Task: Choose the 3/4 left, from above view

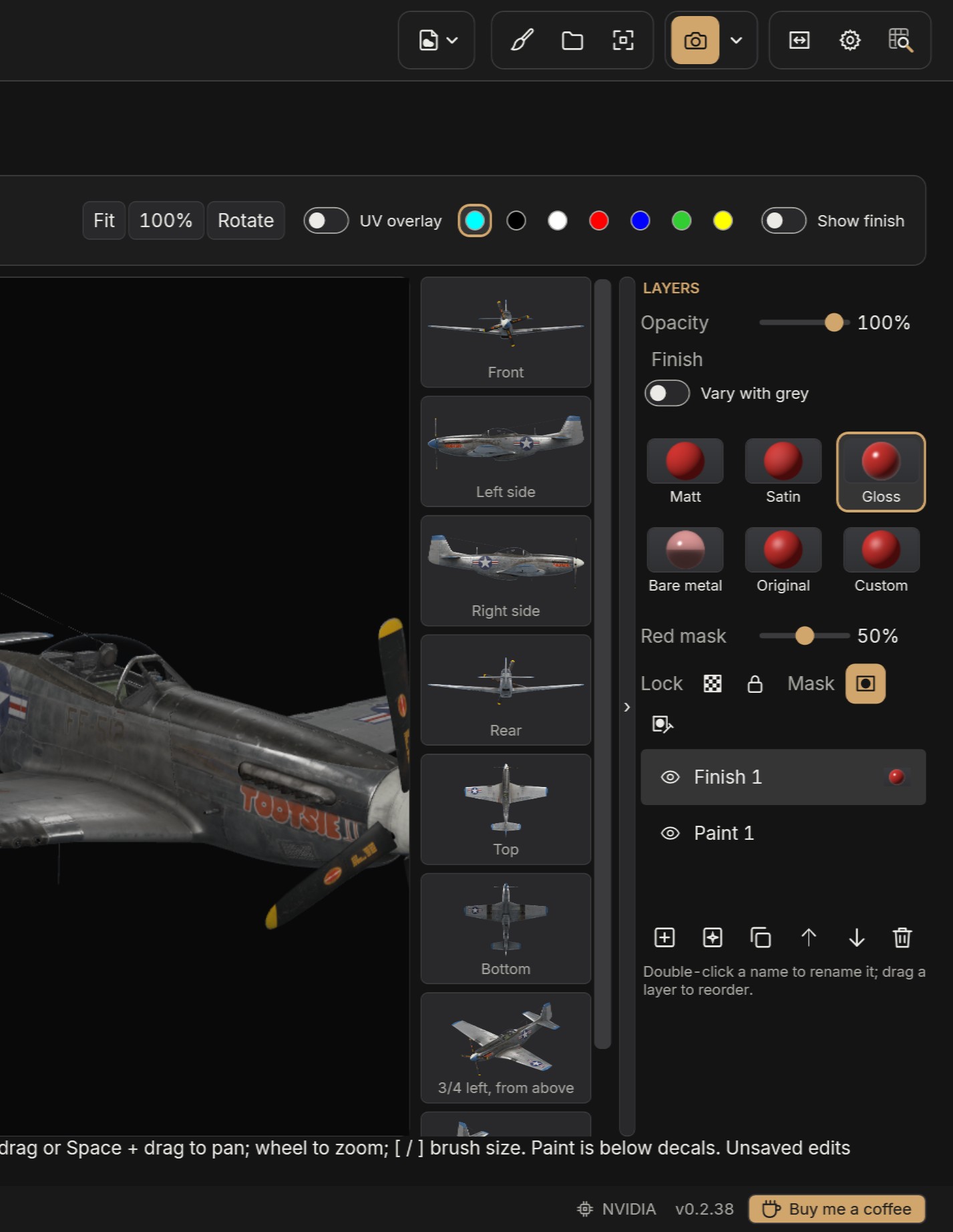Action: click(x=506, y=1048)
